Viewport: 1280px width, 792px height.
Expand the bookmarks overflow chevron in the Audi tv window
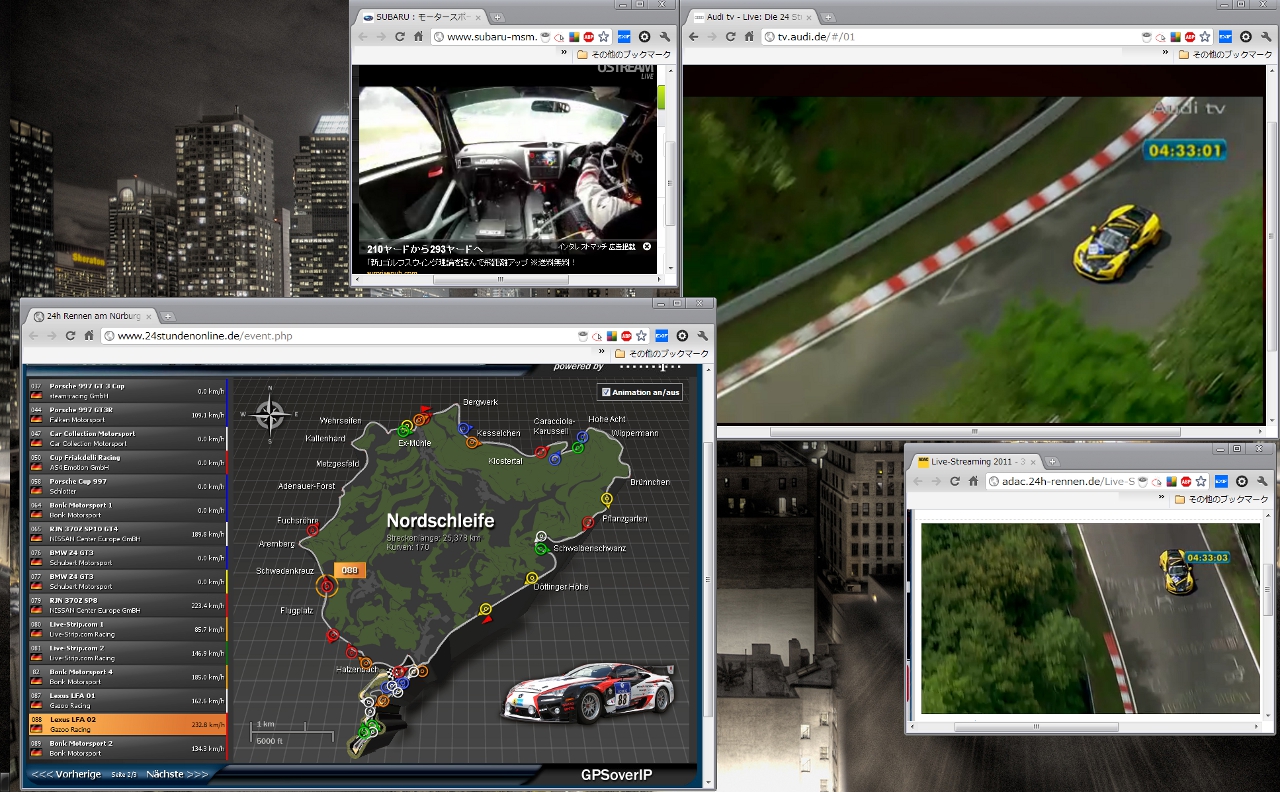[x=1167, y=54]
